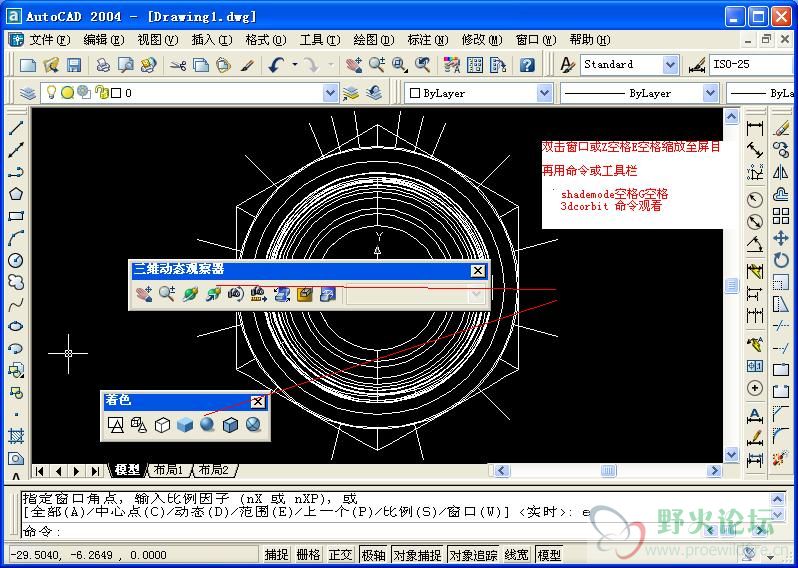
Task: Select the Polygon drawing tool
Action: (16, 194)
